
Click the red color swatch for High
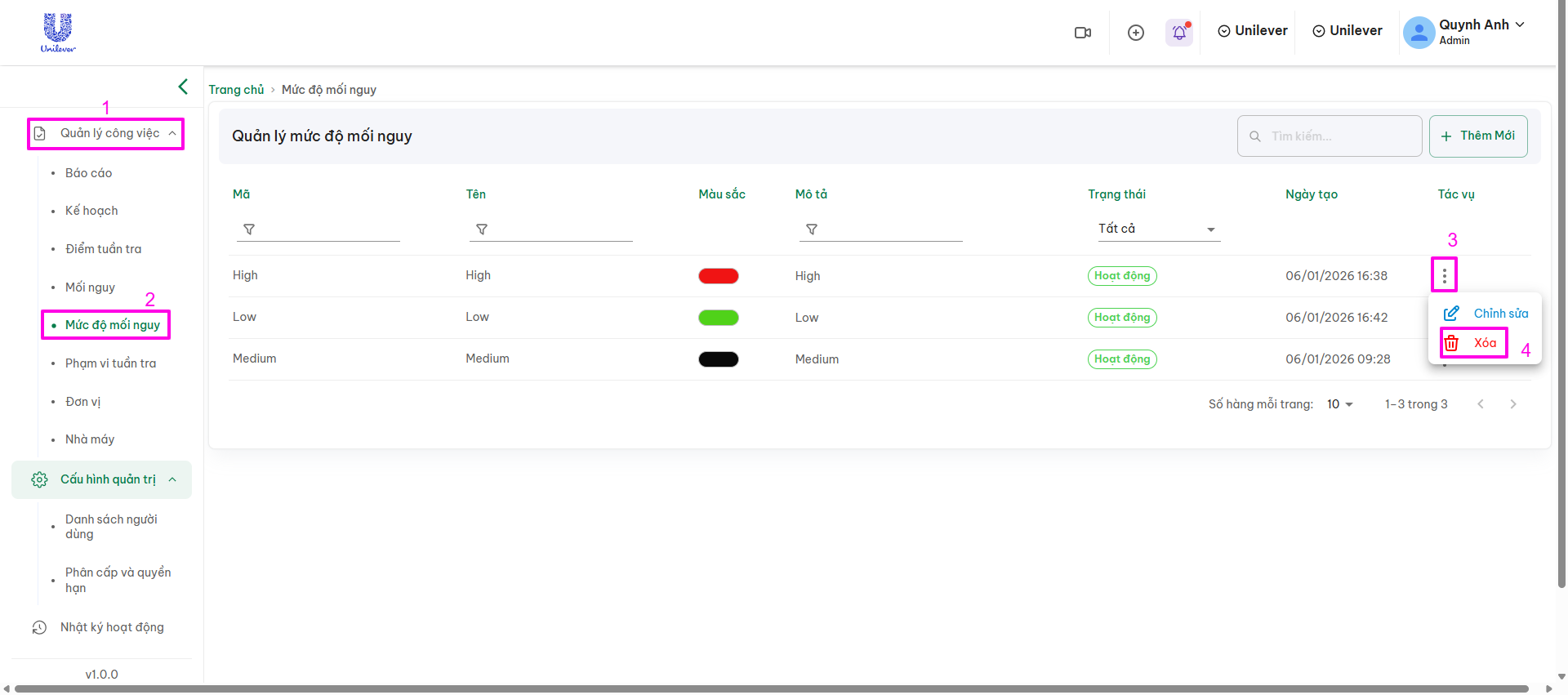(x=718, y=276)
